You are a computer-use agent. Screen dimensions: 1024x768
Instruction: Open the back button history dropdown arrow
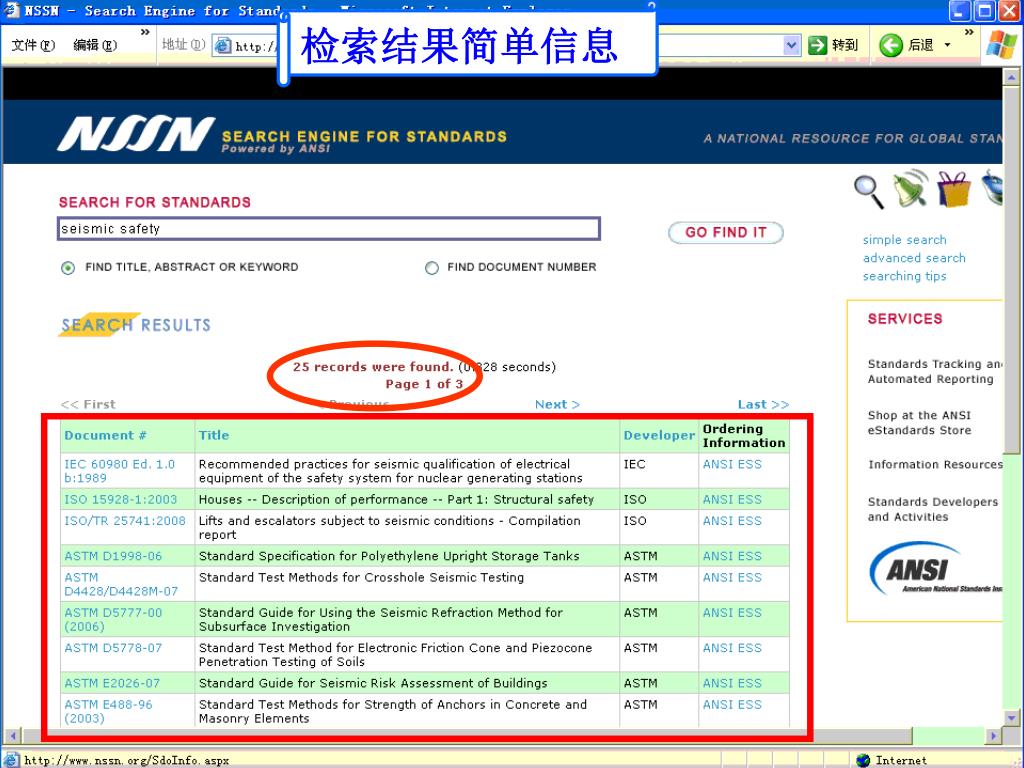click(x=947, y=45)
